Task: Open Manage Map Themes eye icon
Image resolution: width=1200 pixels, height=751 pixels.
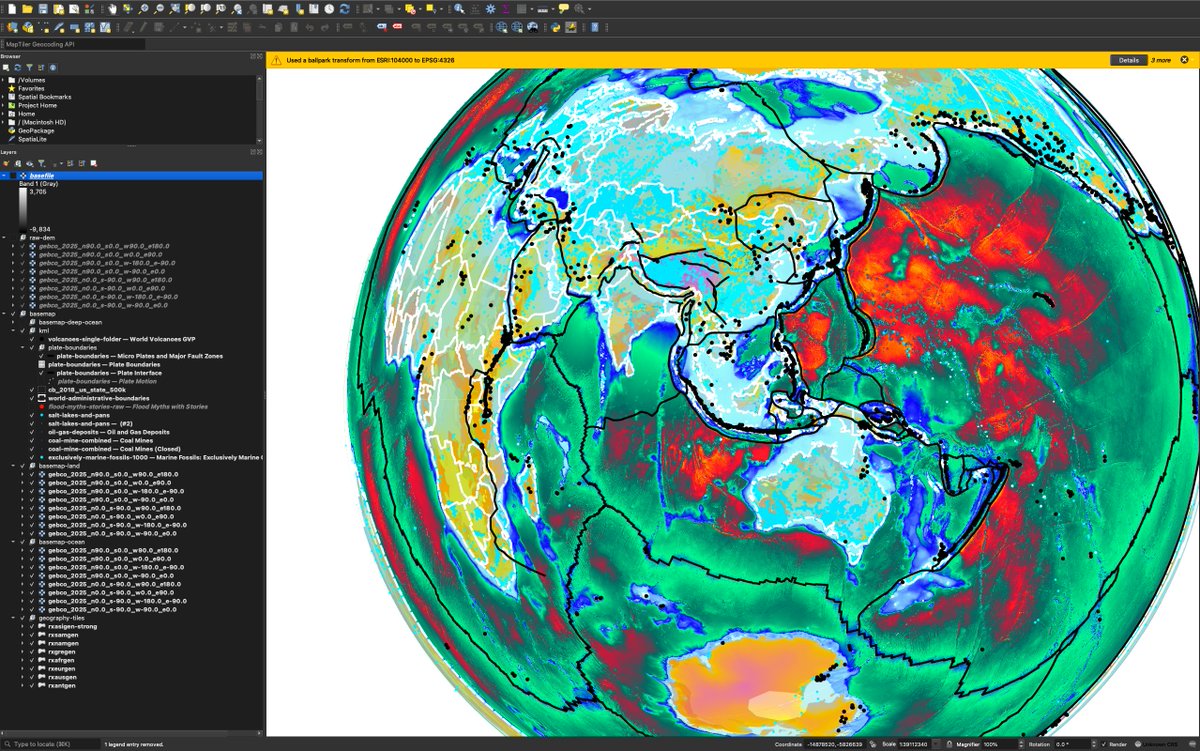Action: (x=30, y=164)
